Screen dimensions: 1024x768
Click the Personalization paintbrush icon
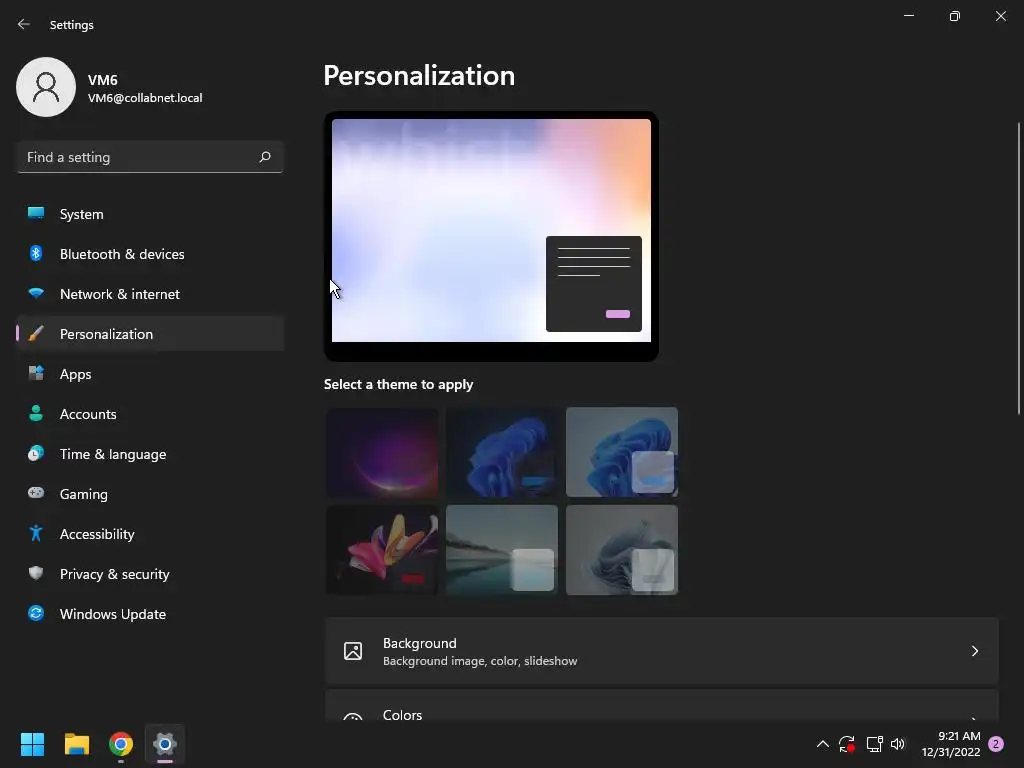coord(36,334)
